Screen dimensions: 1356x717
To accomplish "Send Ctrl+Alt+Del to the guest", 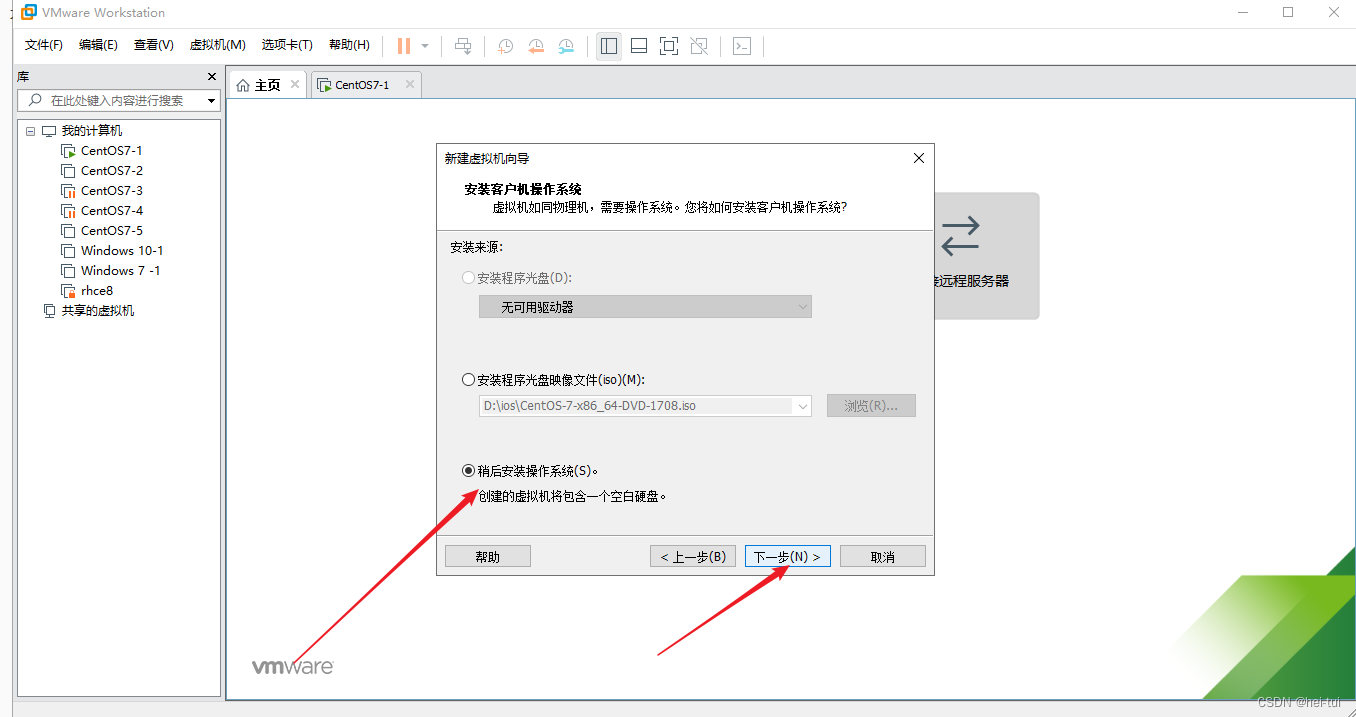I will point(462,45).
